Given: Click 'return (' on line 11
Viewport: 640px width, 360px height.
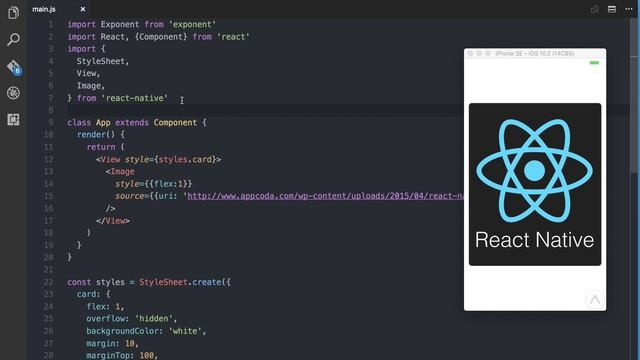Looking at the screenshot, I should [105, 147].
